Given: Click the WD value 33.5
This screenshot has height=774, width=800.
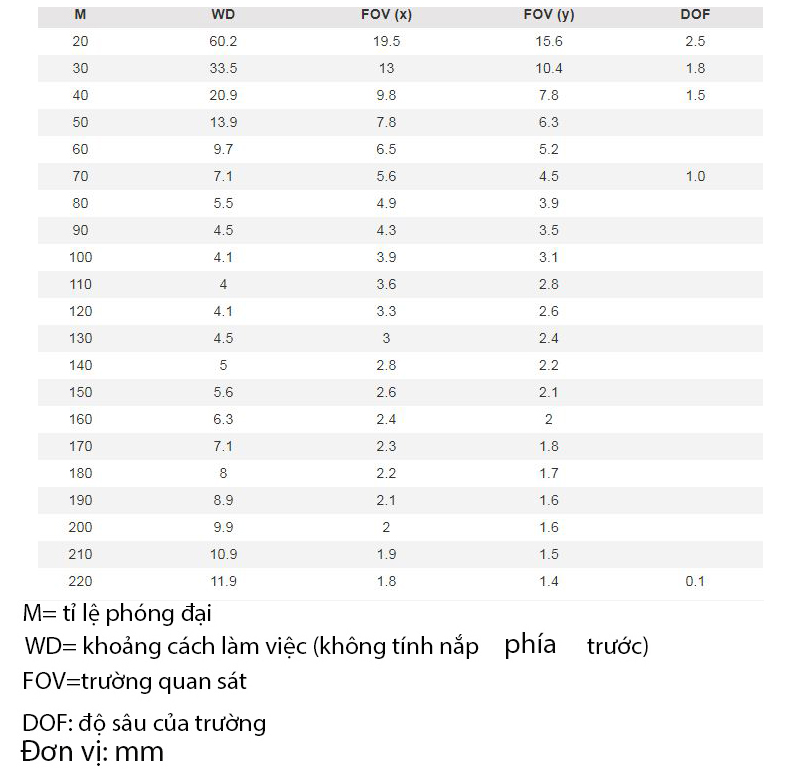Looking at the screenshot, I should (x=223, y=69).
